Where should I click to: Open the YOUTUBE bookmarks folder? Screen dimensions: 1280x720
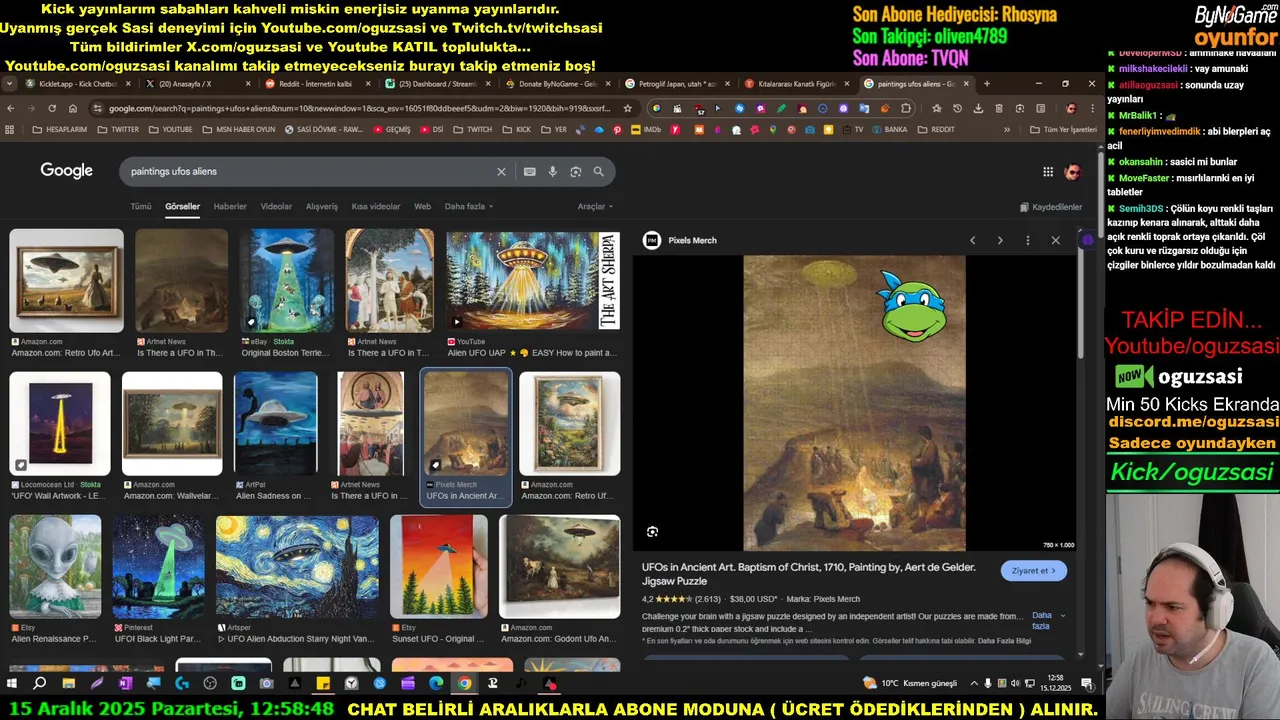tap(170, 130)
